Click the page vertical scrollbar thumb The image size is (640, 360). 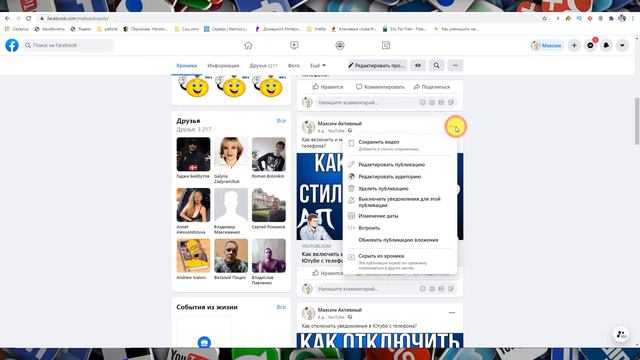637,121
